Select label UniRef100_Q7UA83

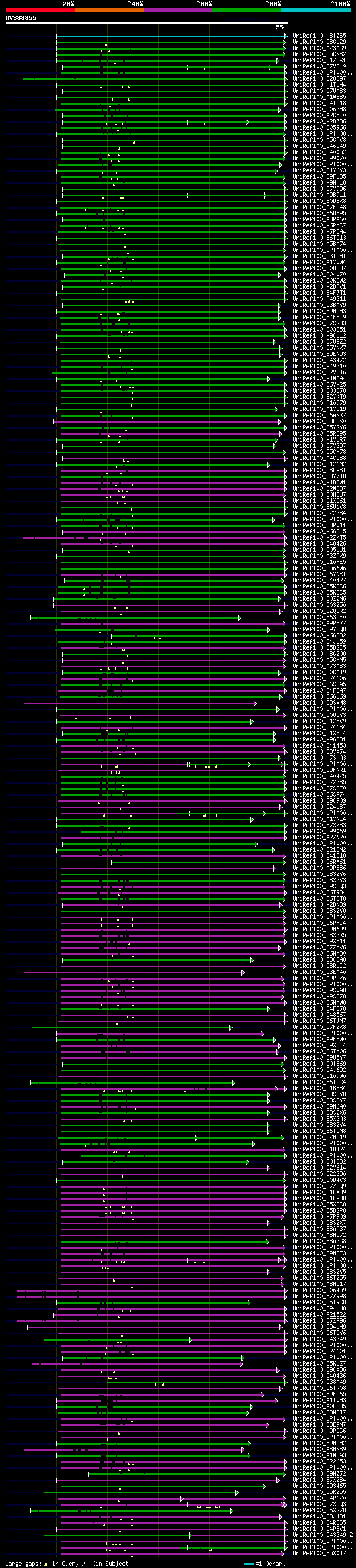[x=319, y=91]
